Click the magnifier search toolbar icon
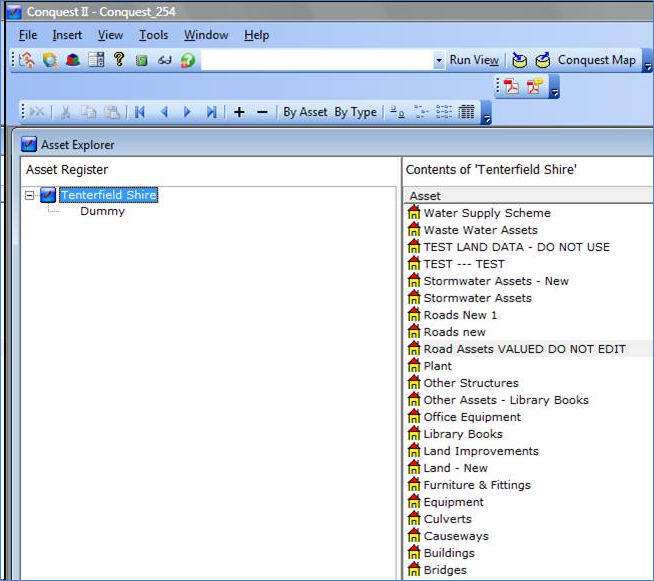This screenshot has width=654, height=581. point(50,60)
